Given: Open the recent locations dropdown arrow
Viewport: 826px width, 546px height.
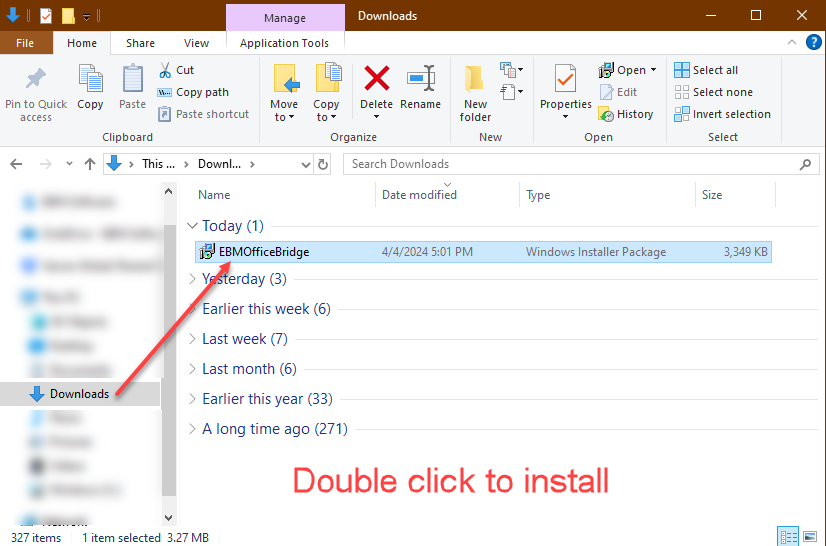Looking at the screenshot, I should tap(69, 164).
